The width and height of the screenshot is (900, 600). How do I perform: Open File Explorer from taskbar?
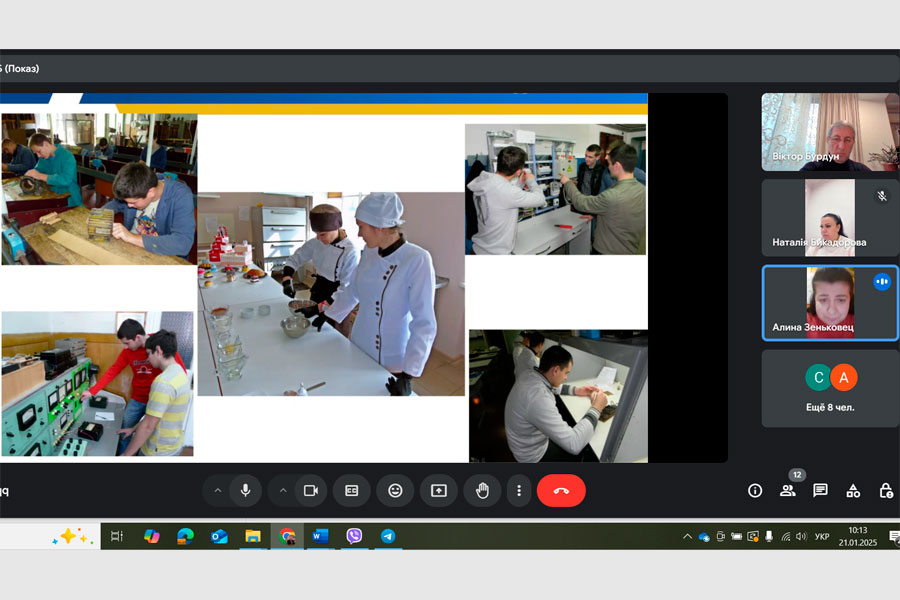click(x=253, y=536)
